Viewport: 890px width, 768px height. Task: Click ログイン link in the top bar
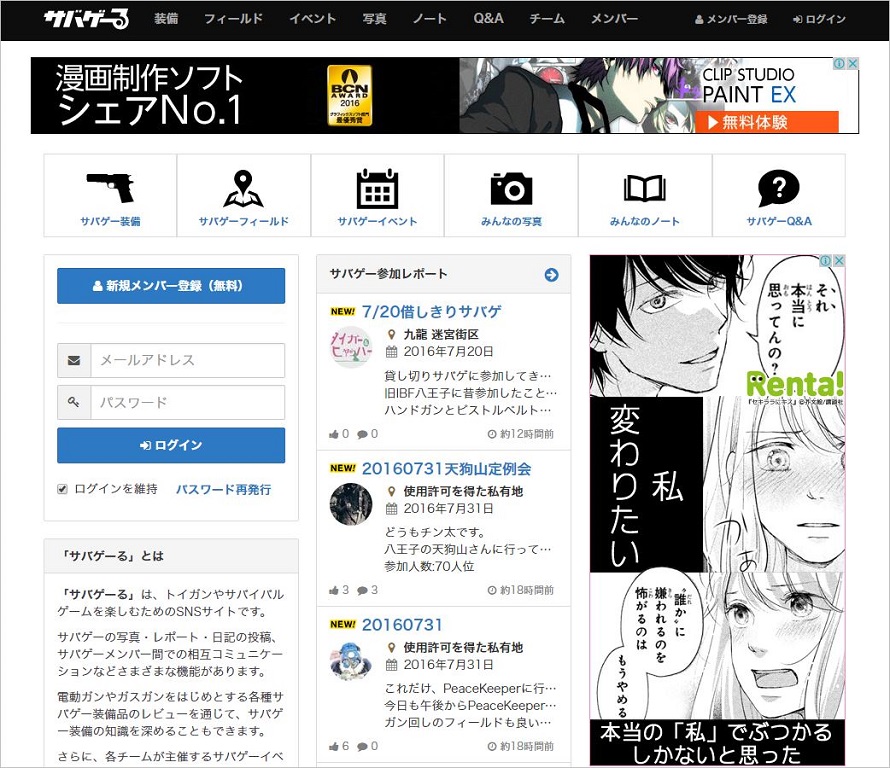click(x=819, y=19)
